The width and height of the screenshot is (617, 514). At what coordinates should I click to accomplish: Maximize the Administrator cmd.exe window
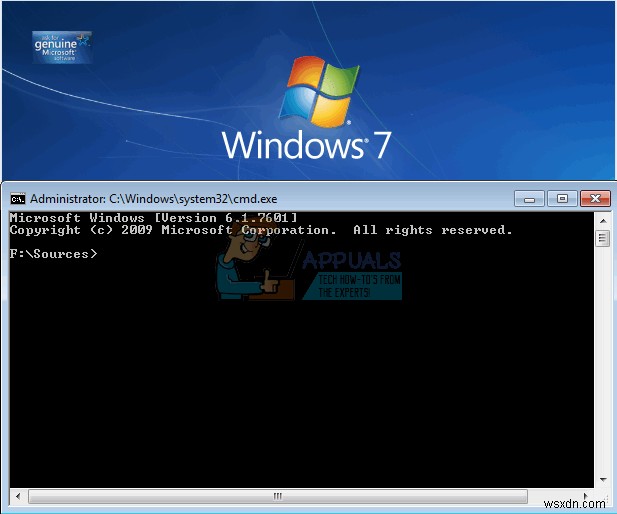562,199
